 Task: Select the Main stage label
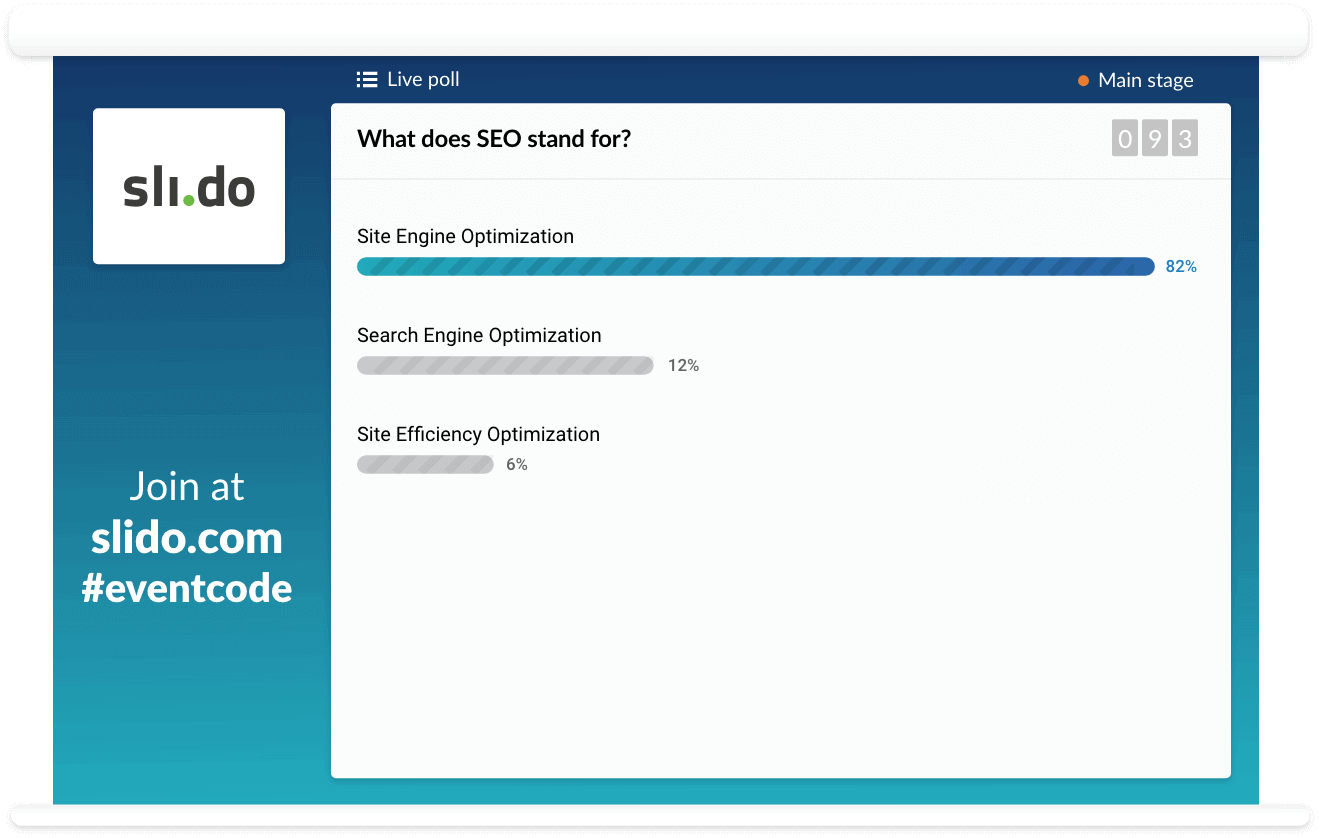tap(1145, 81)
